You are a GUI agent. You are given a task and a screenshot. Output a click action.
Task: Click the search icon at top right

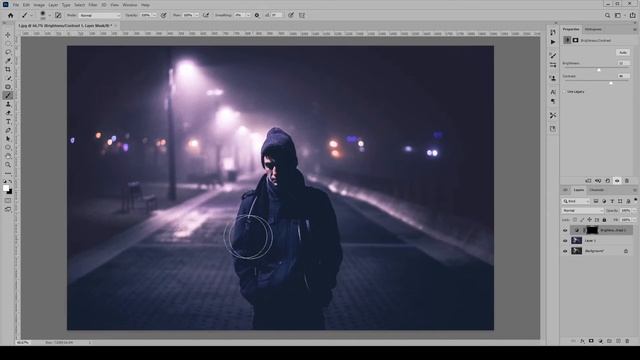(607, 15)
